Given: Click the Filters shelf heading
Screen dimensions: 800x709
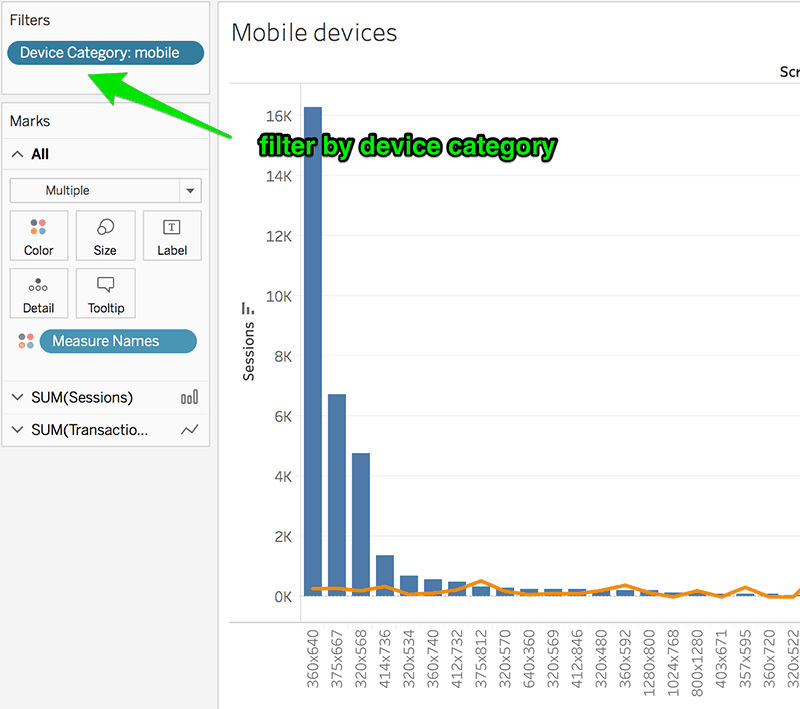Looking at the screenshot, I should tap(30, 20).
